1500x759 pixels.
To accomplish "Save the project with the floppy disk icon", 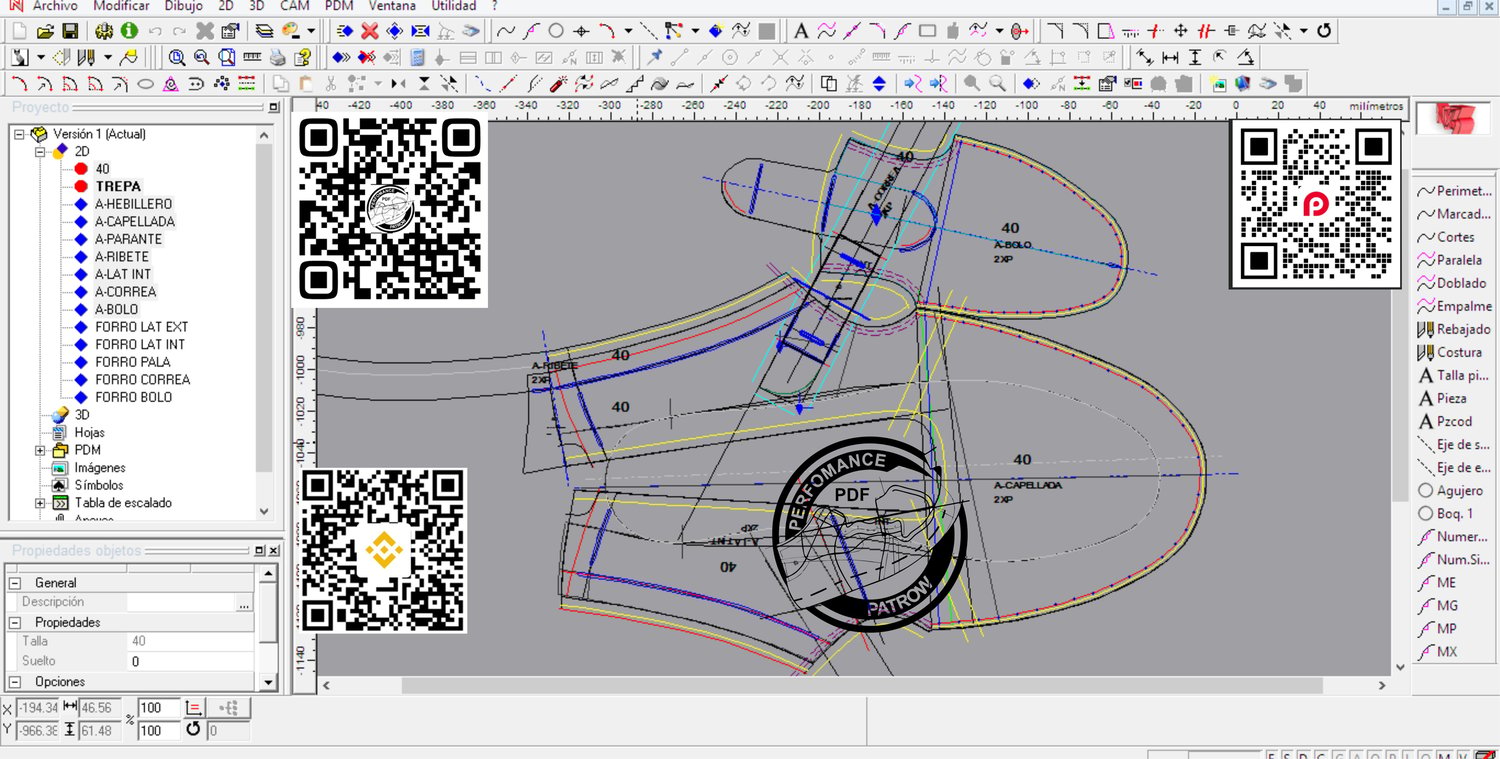I will tap(70, 31).
